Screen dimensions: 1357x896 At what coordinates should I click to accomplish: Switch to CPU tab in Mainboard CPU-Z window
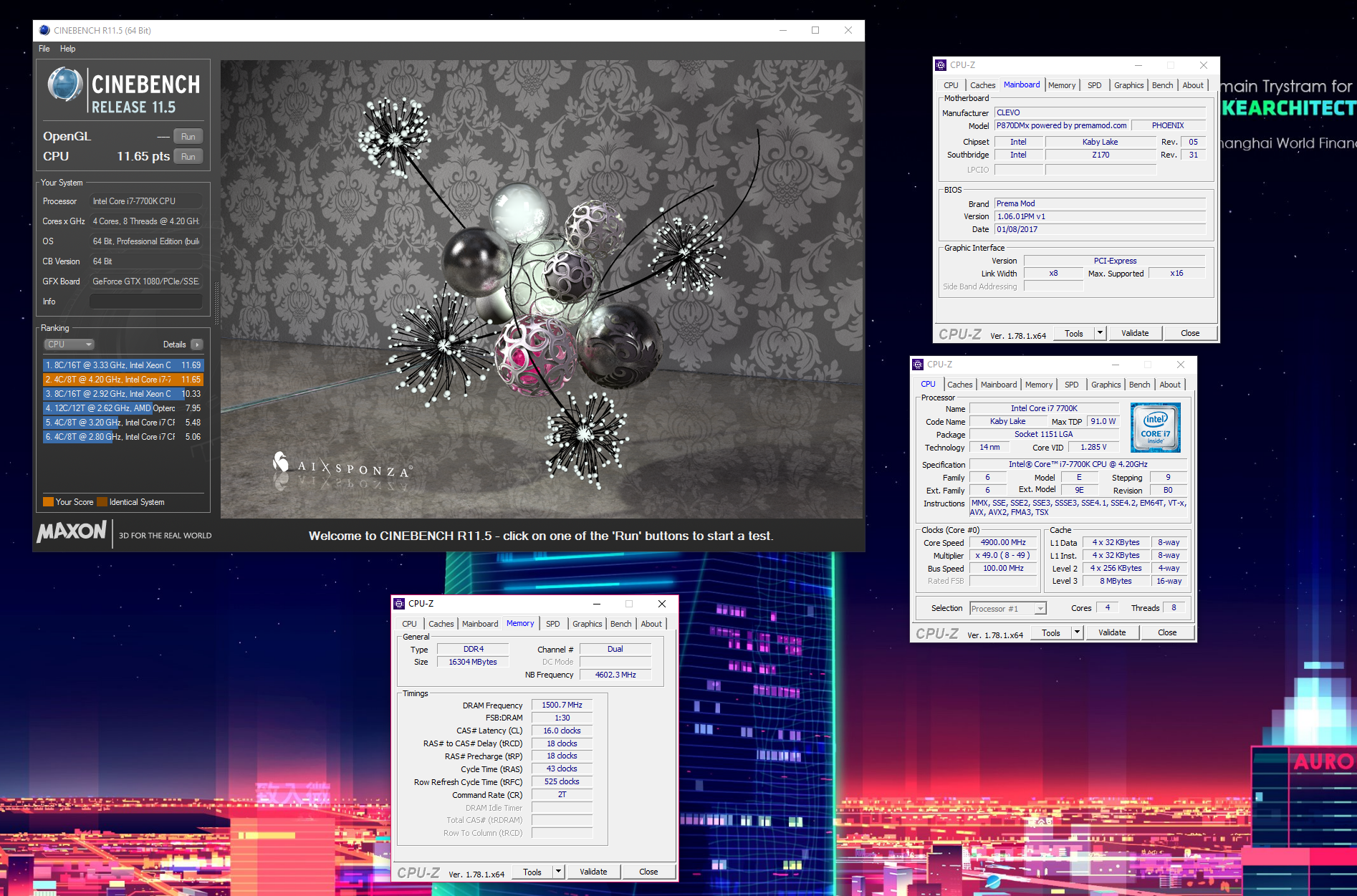point(951,85)
